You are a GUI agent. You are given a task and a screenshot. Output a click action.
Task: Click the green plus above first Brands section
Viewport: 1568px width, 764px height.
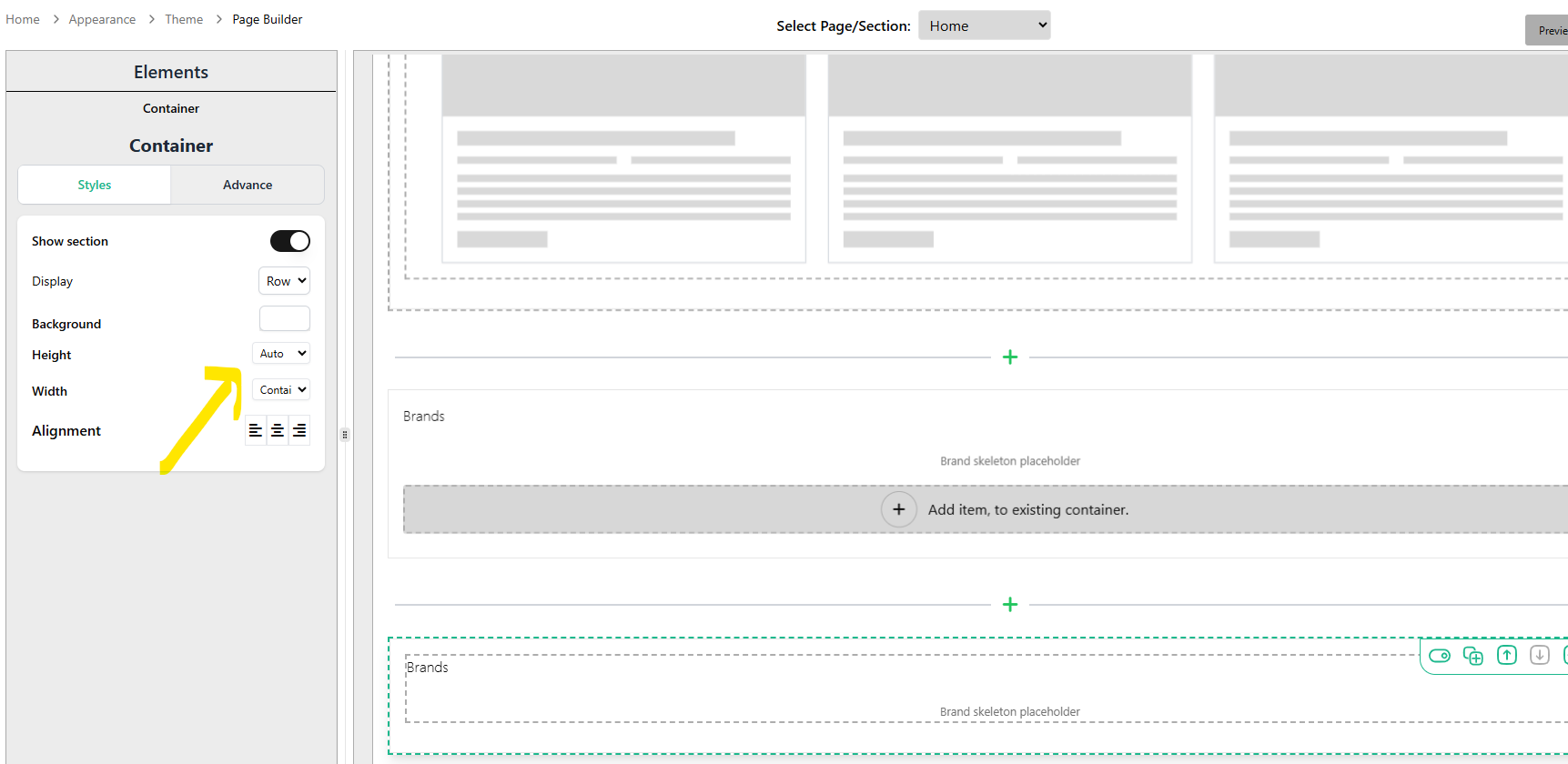[x=1009, y=357]
